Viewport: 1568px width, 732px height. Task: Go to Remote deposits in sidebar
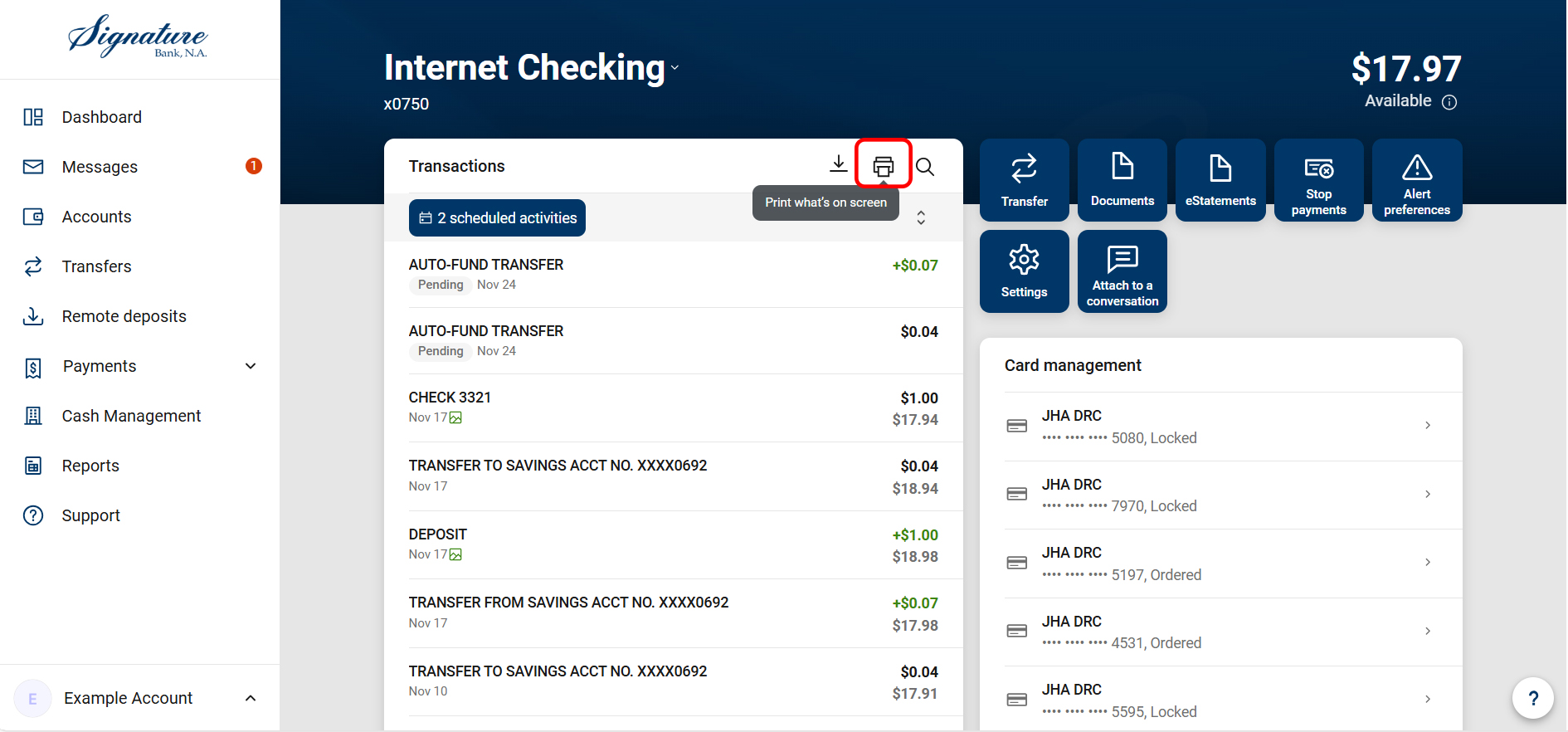coord(124,316)
